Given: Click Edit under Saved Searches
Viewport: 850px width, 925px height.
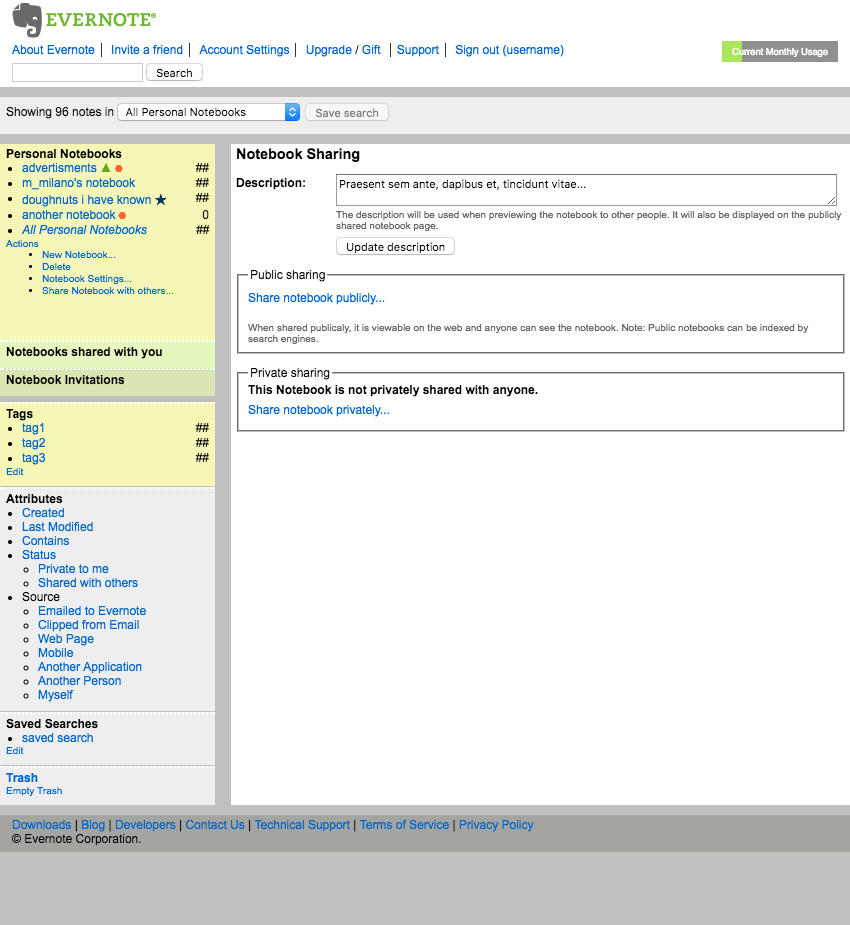Looking at the screenshot, I should coord(15,750).
